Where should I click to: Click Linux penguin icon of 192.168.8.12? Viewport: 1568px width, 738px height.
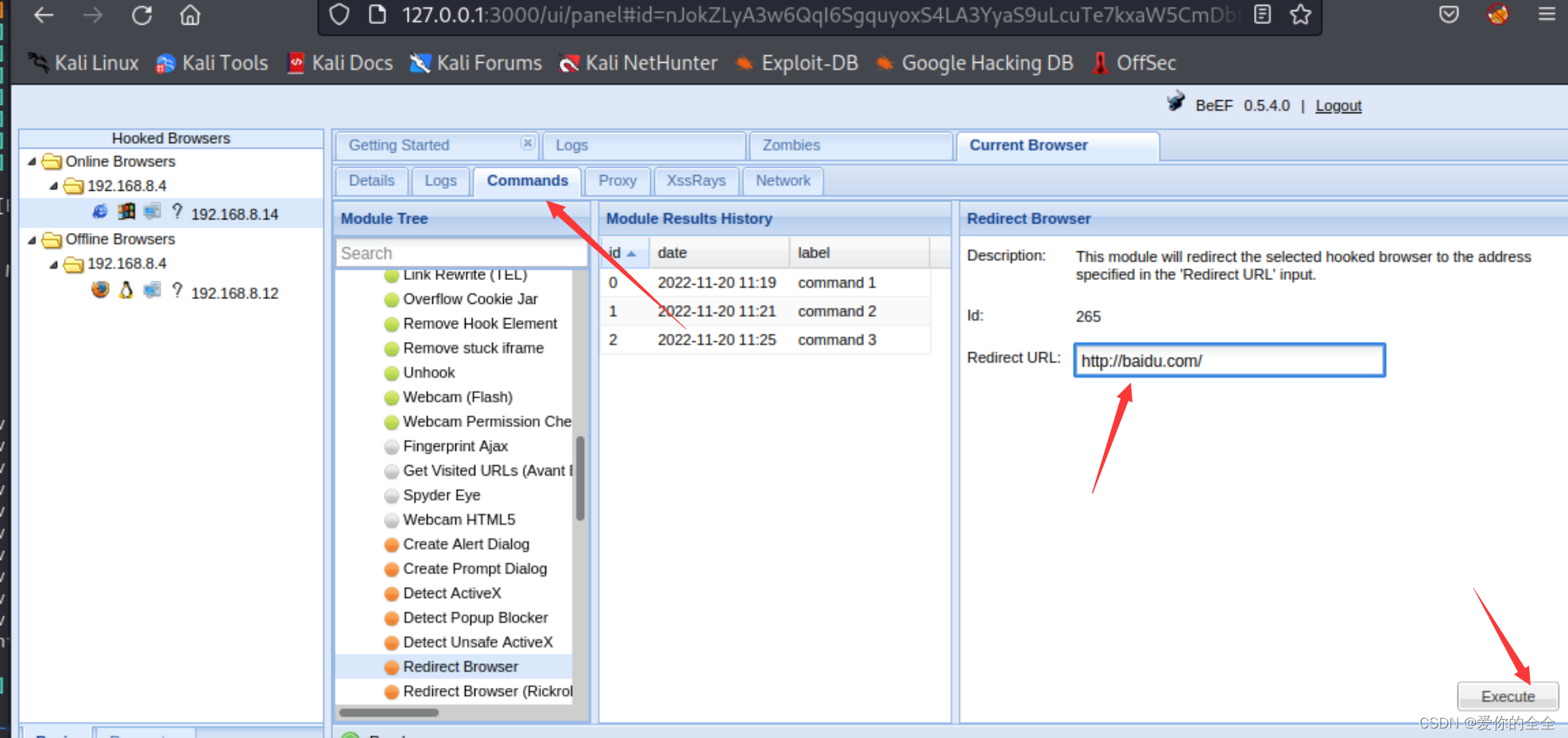(126, 290)
